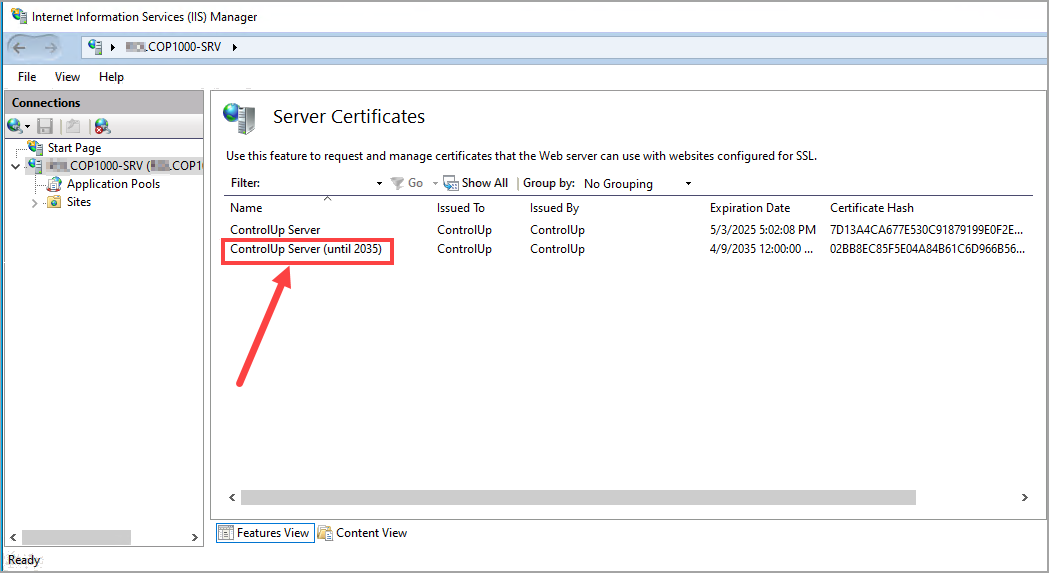Open the File menu
The height and width of the screenshot is (573, 1049).
click(x=27, y=77)
